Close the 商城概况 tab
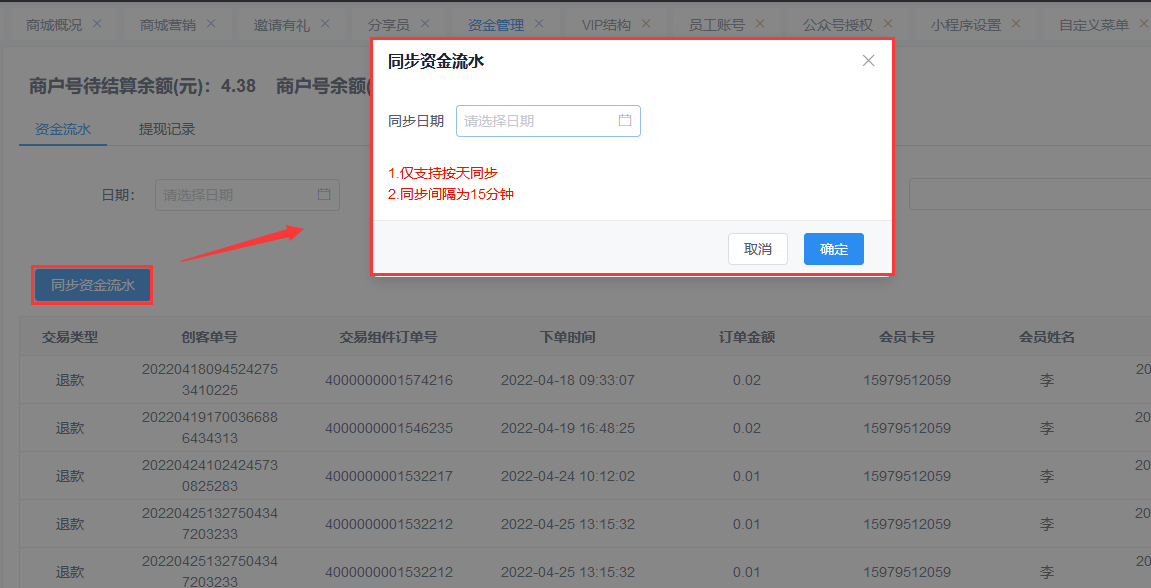Screen dimensions: 1151x588 [x=96, y=24]
